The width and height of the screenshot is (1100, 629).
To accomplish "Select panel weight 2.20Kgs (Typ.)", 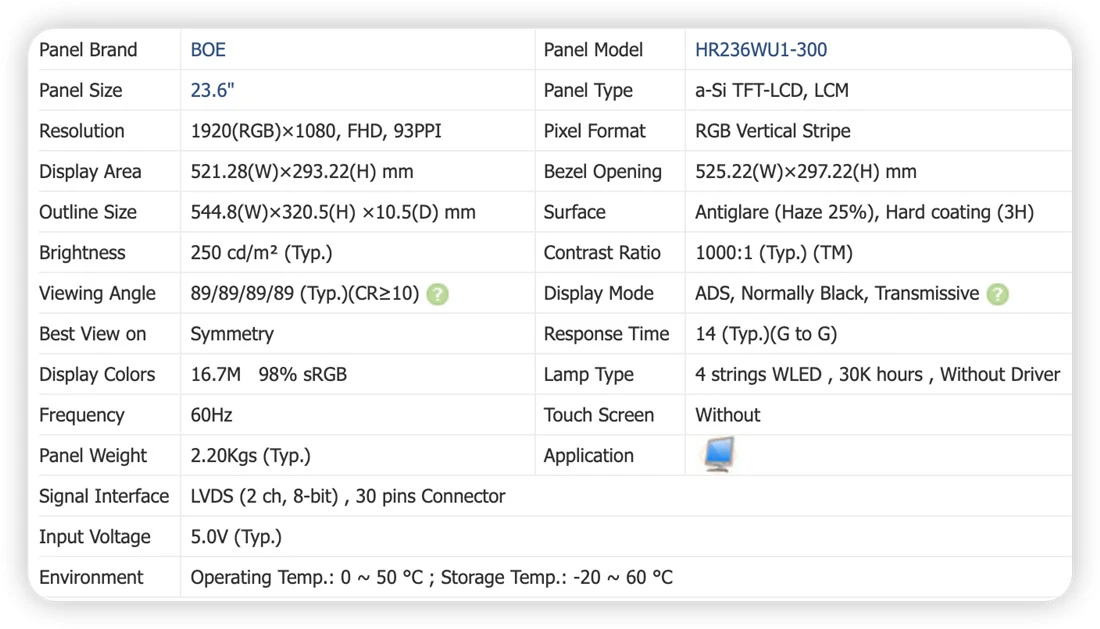I will [250, 456].
